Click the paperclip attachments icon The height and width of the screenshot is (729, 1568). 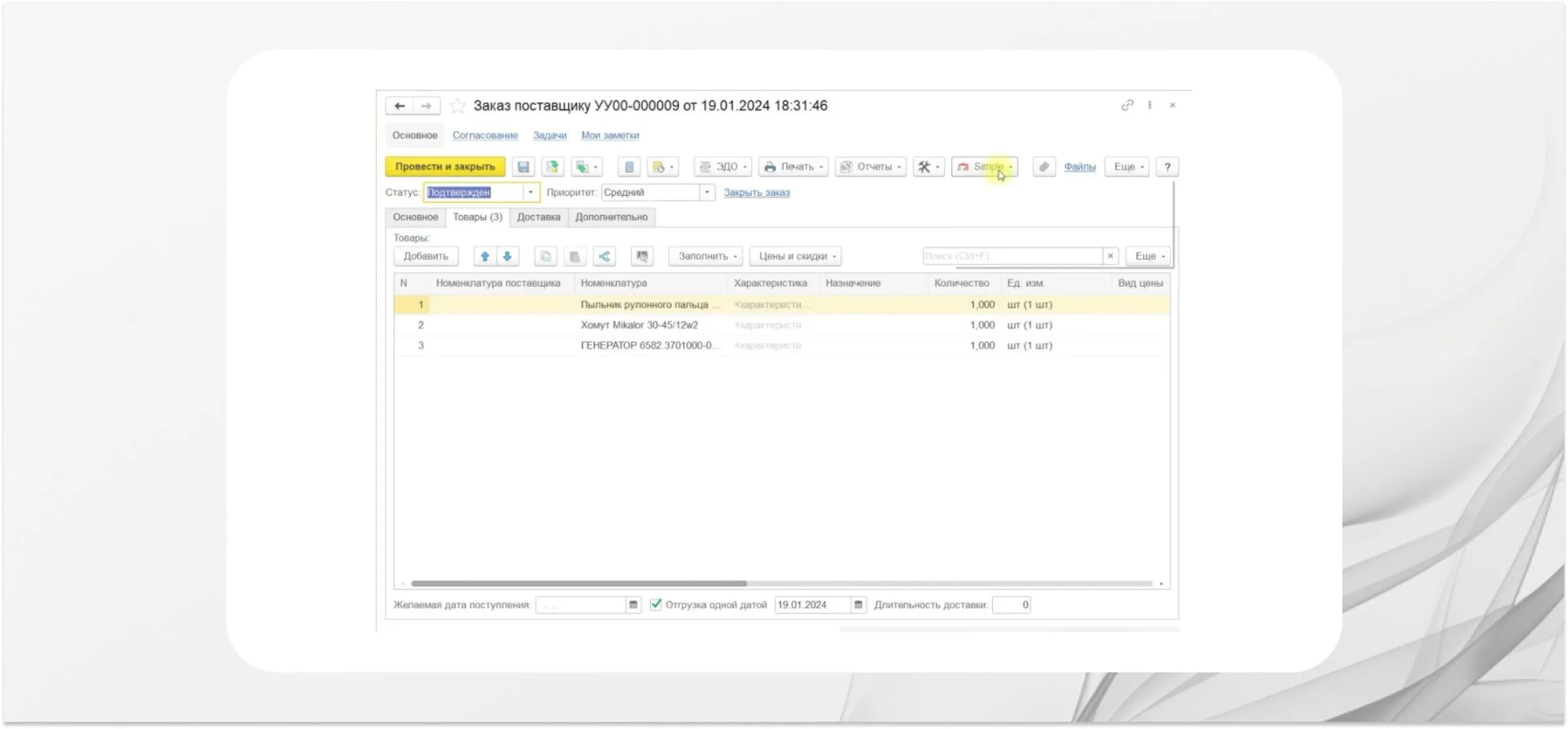tap(1044, 167)
